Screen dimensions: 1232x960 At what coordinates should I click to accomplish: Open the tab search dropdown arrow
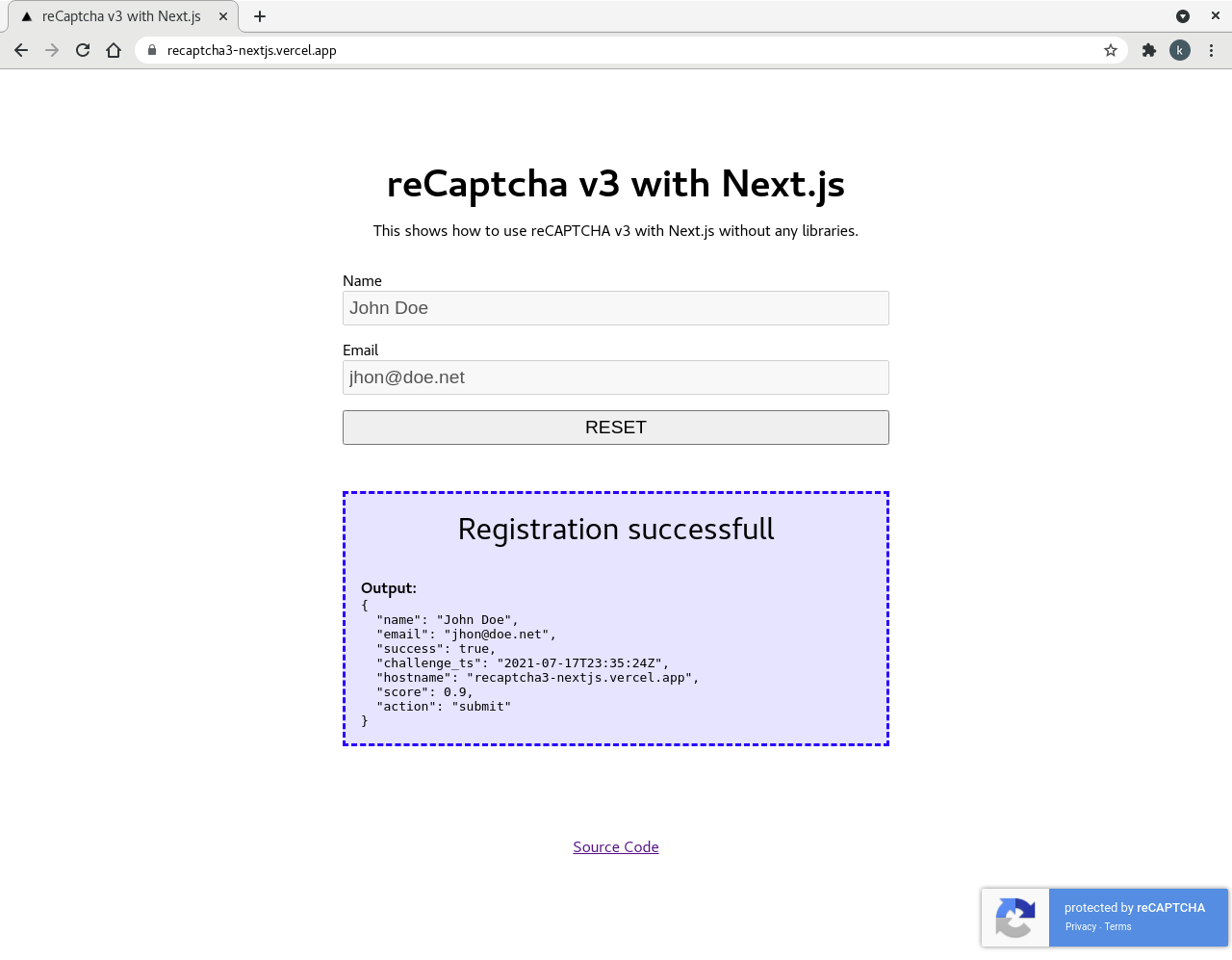pos(1183,16)
